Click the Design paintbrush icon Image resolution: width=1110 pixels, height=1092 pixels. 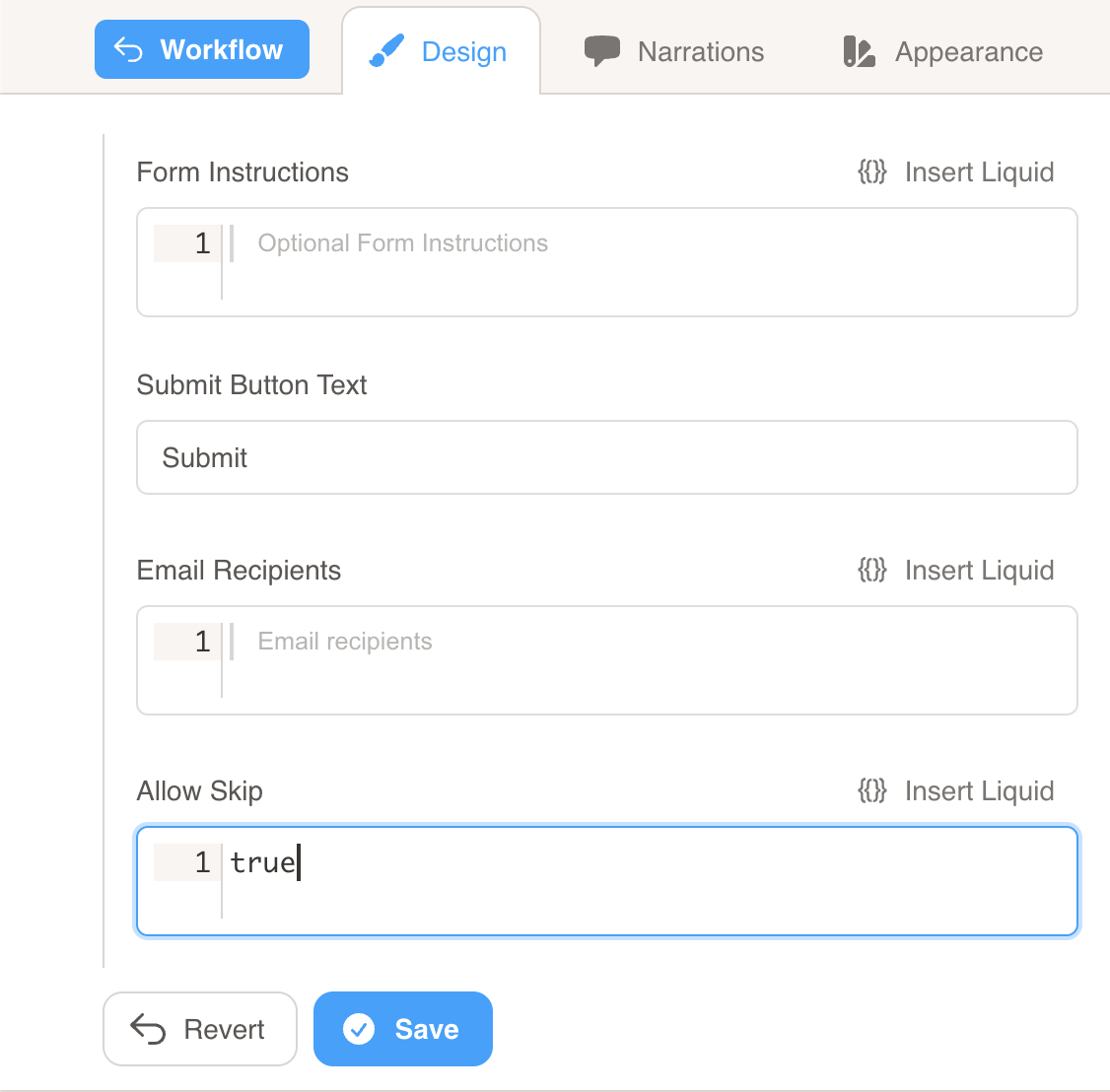(386, 51)
